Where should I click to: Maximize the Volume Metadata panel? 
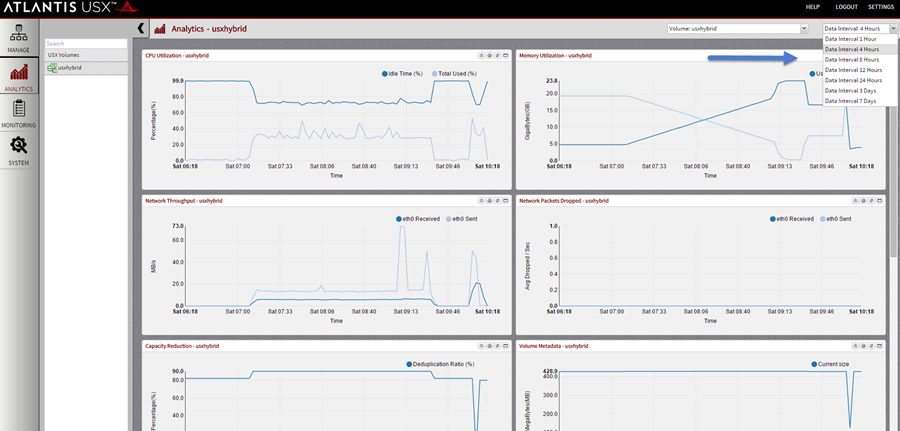[x=879, y=346]
